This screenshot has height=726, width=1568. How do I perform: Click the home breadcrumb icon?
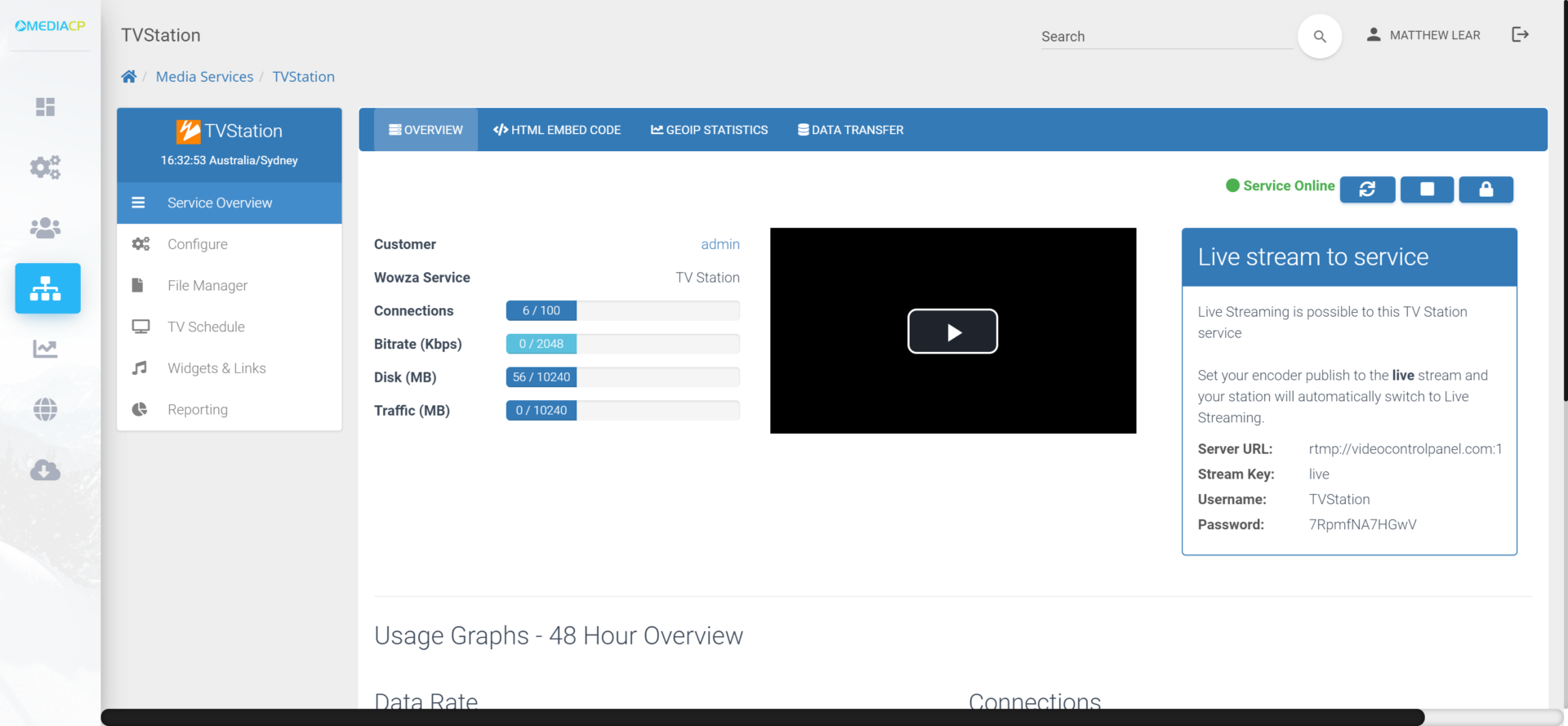click(128, 77)
